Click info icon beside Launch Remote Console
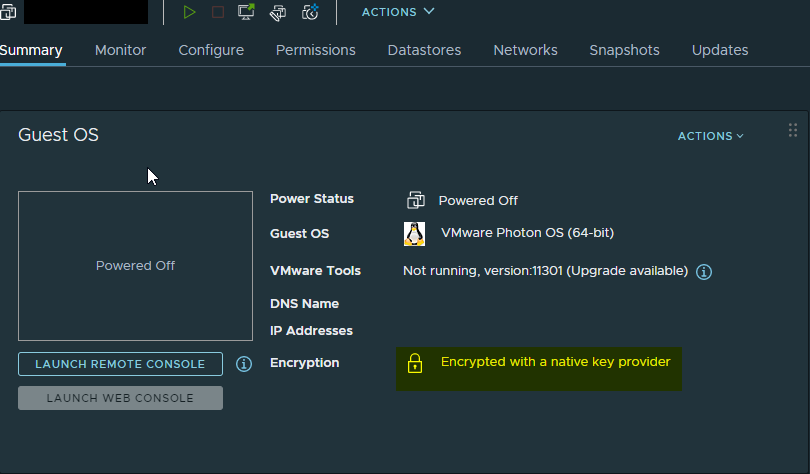This screenshot has width=810, height=474. (244, 364)
